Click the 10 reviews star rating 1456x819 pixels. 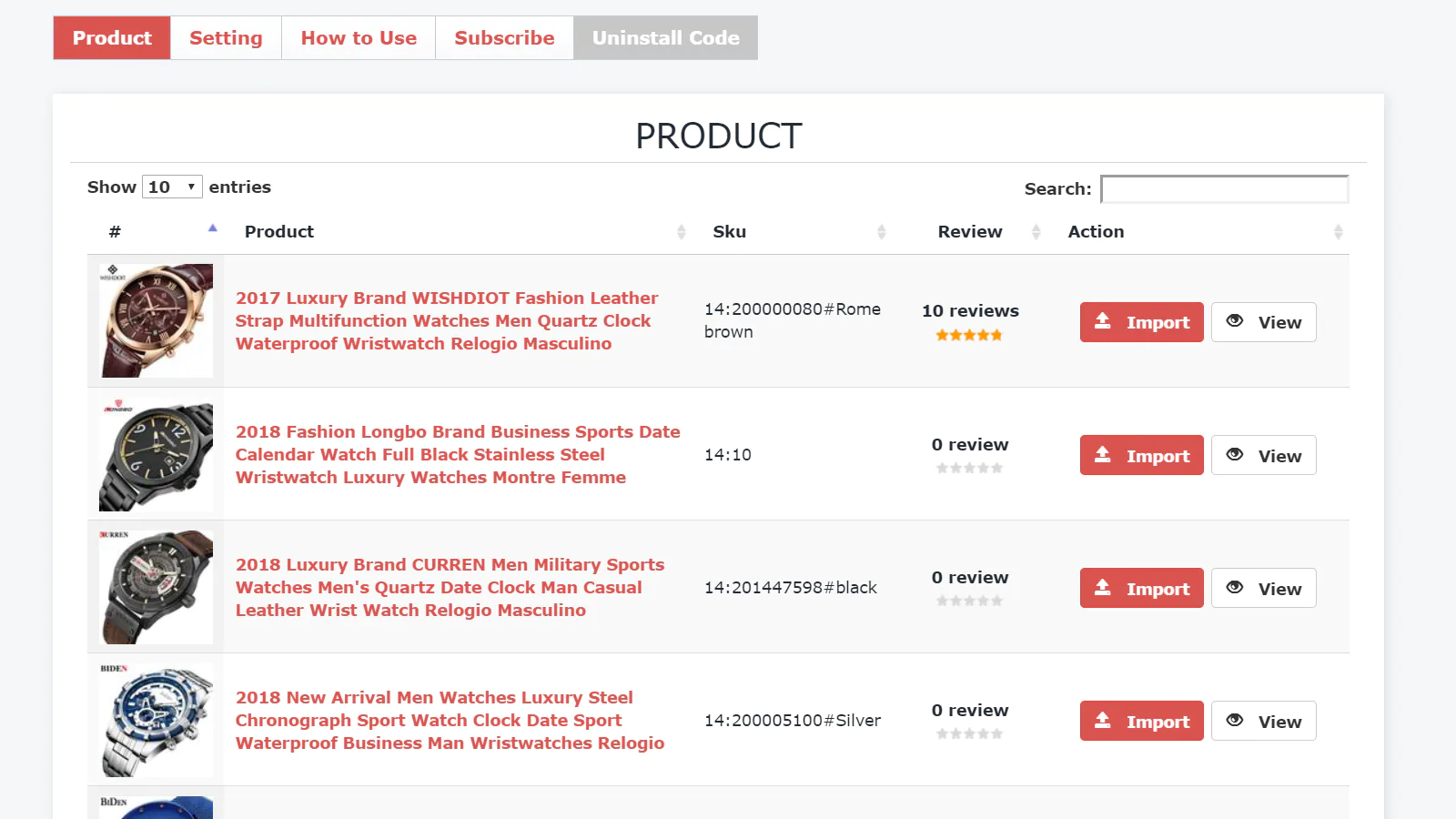click(969, 335)
